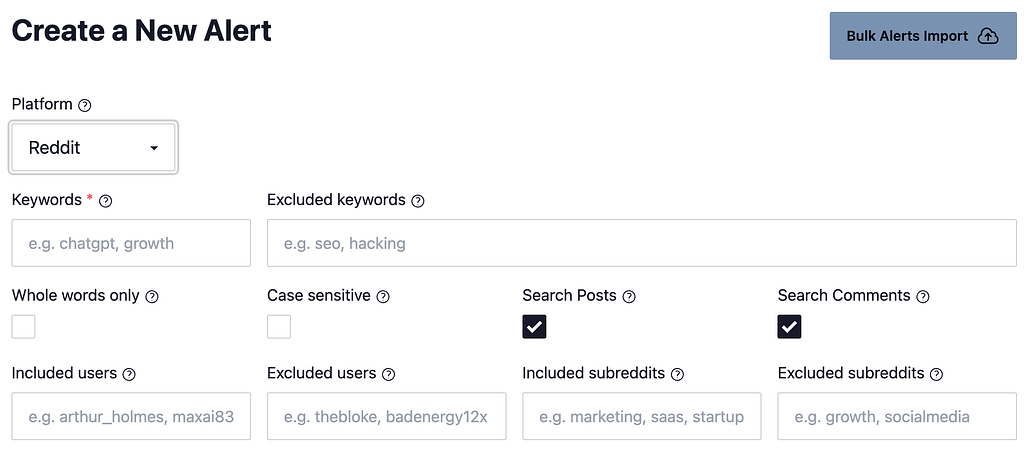Image resolution: width=1024 pixels, height=457 pixels.
Task: Click help icon next to Search Comments
Action: pos(923,297)
